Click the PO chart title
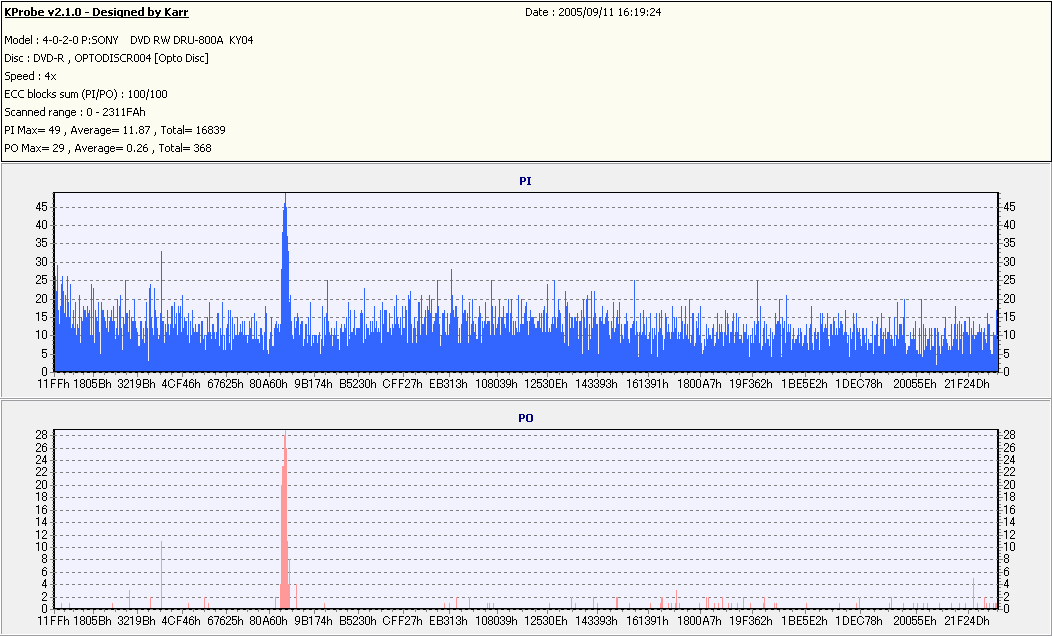The image size is (1052, 636). (525, 418)
